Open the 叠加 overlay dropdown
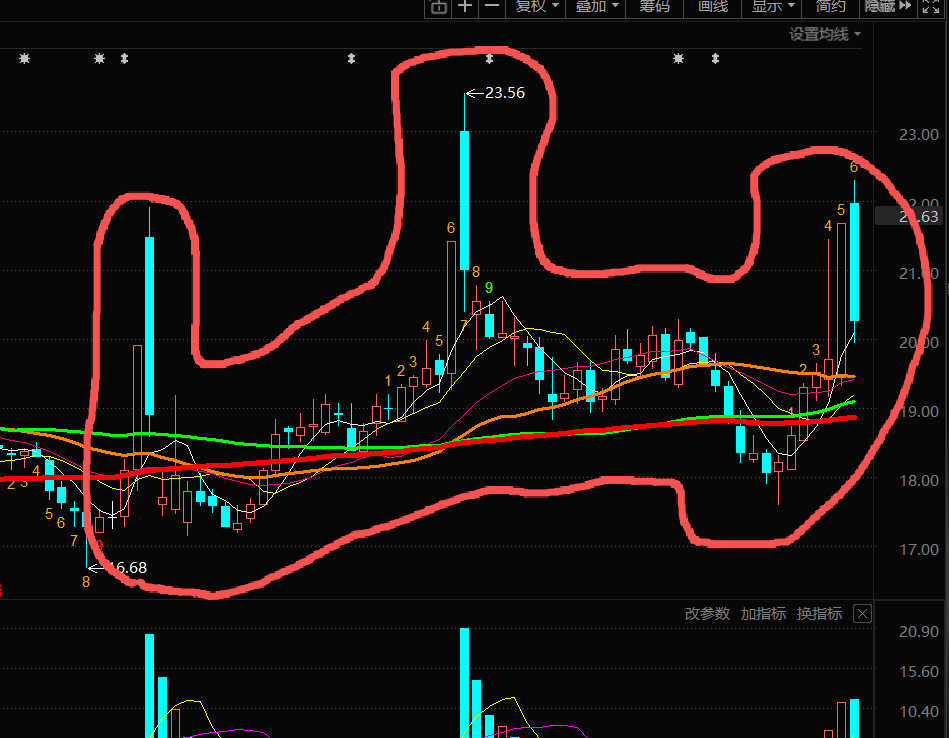Screen dimensions: 949x738 tap(596, 7)
